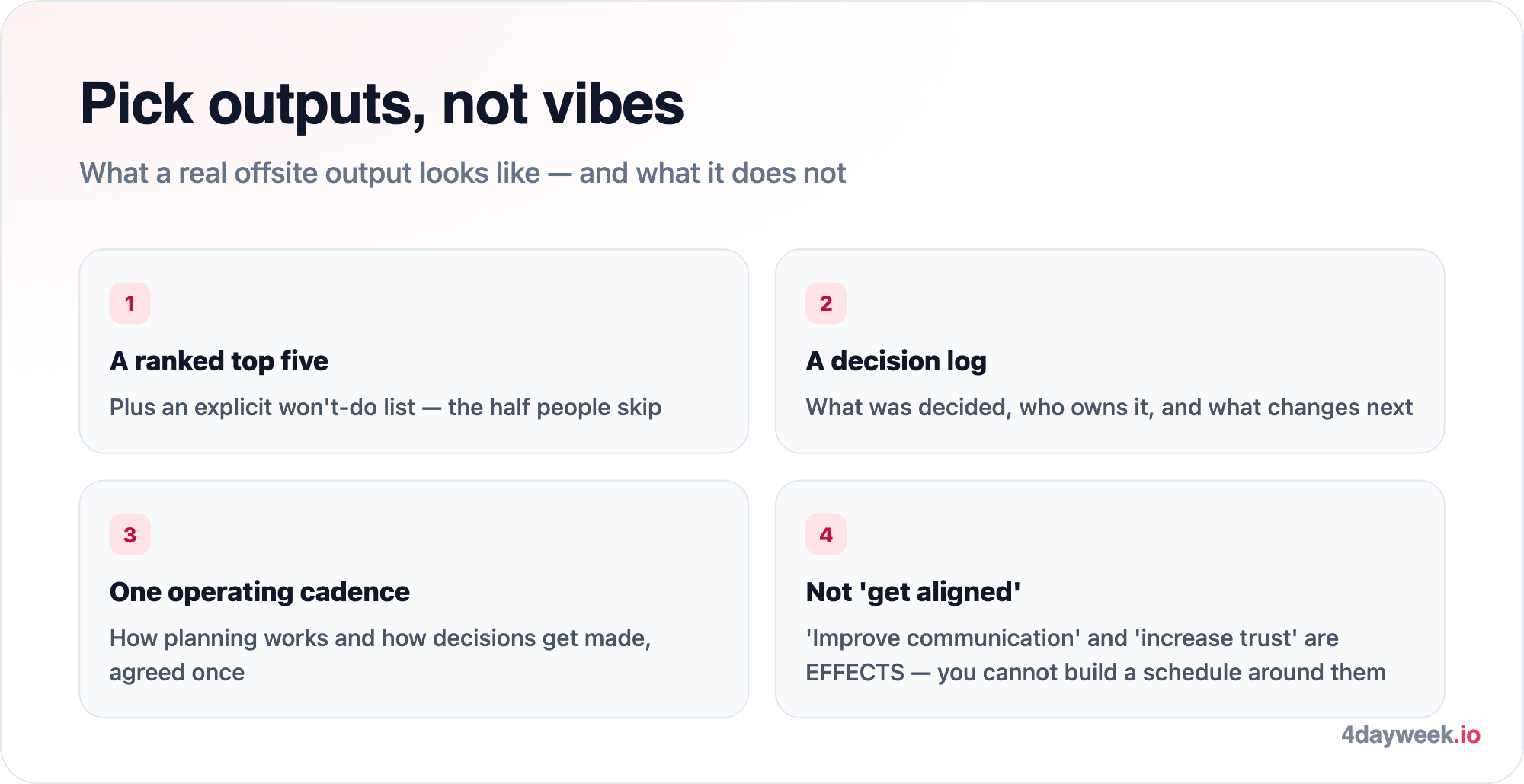The height and width of the screenshot is (784, 1524).
Task: Click the won't-do list description text
Action: pyautogui.click(x=386, y=408)
